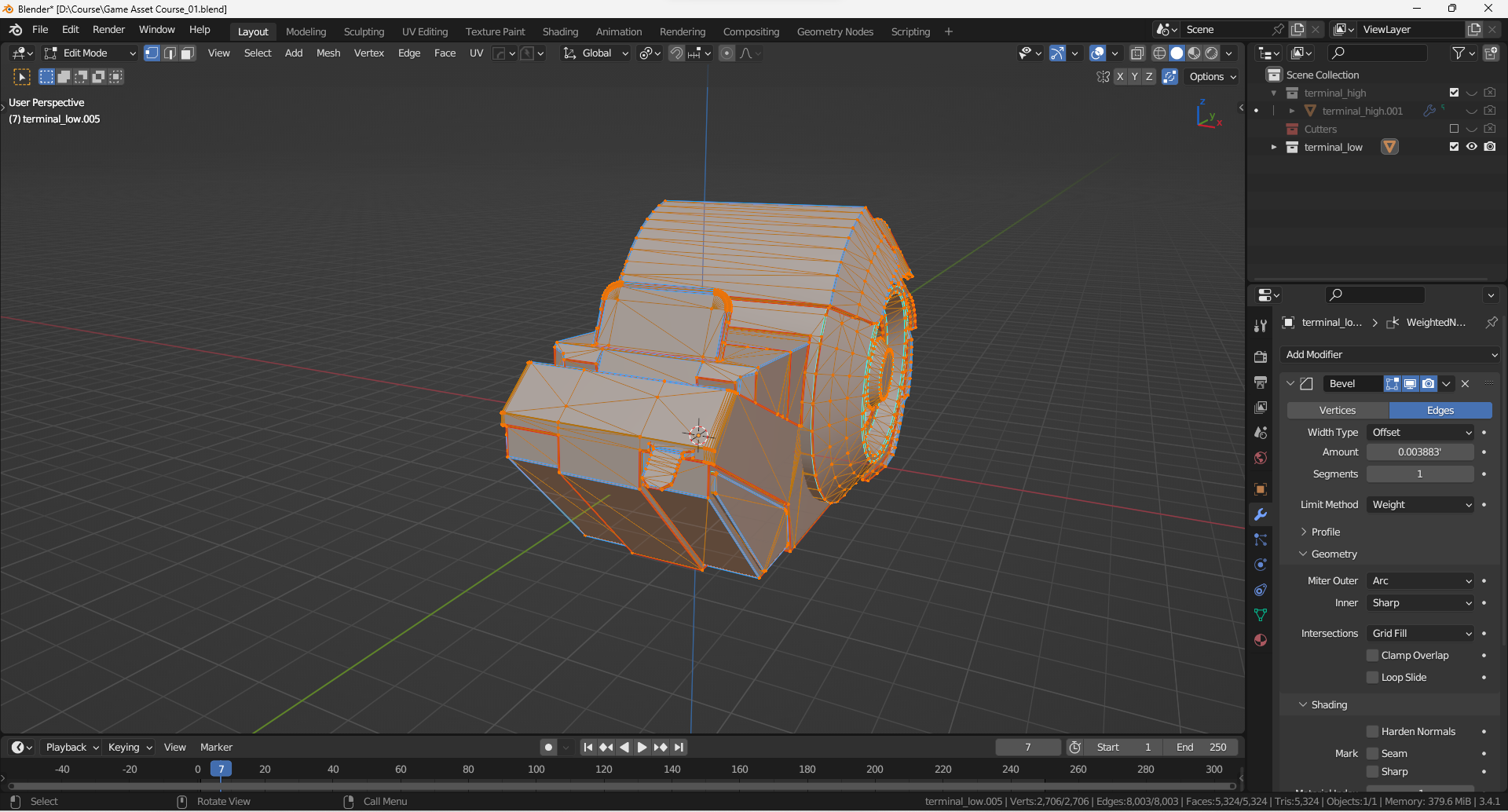
Task: Select Vertices affect mode in Bevel
Action: click(1338, 411)
